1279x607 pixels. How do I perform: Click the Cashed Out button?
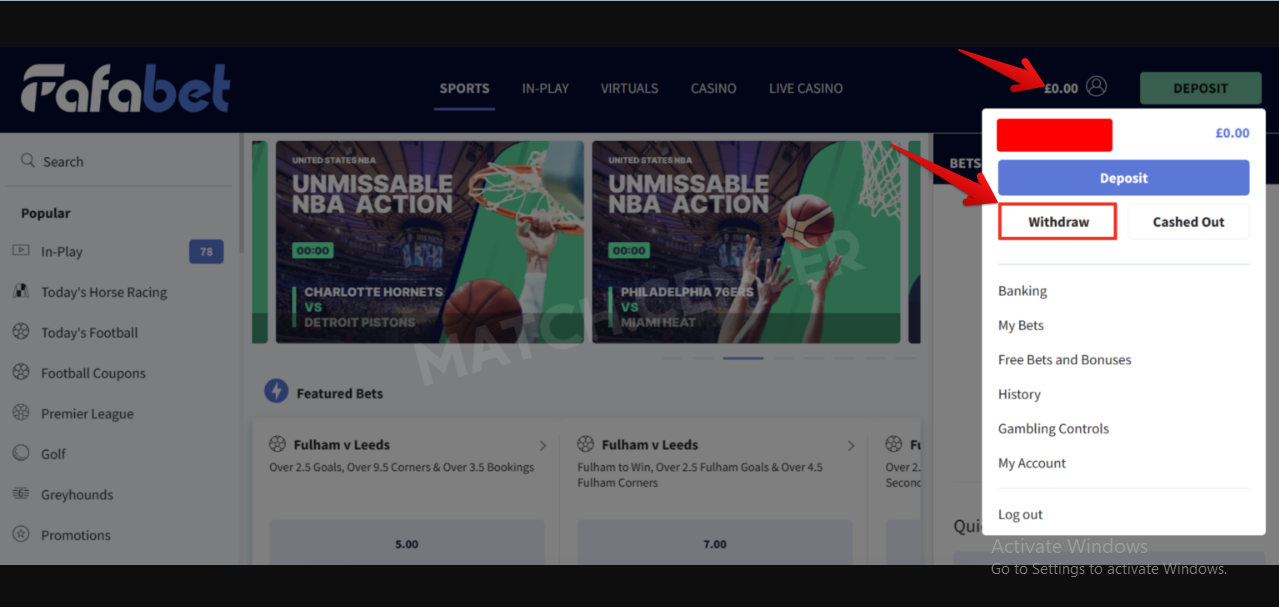coord(1188,222)
